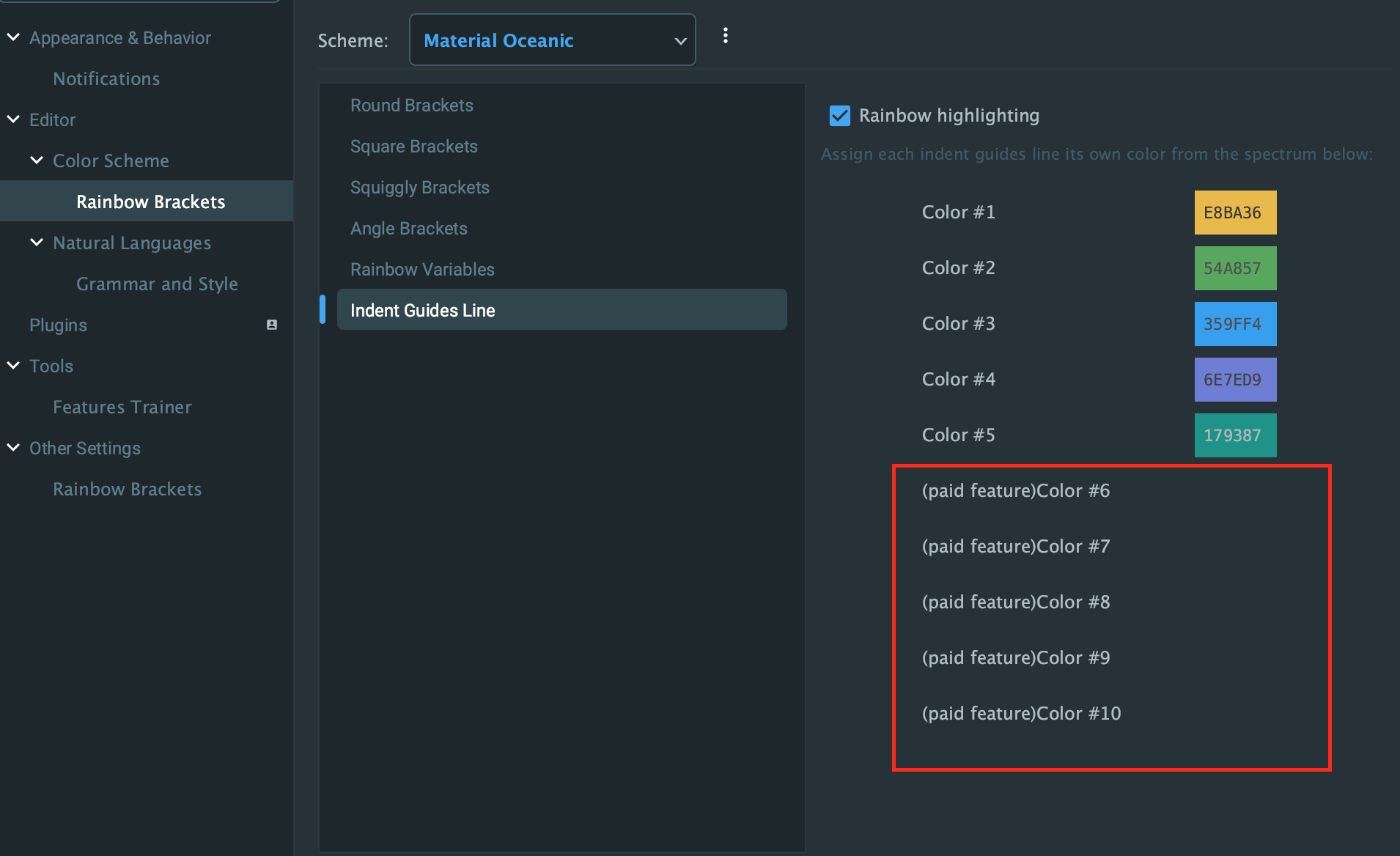Collapse the Editor section chevron
Viewport: 1400px width, 856px height.
click(x=12, y=119)
